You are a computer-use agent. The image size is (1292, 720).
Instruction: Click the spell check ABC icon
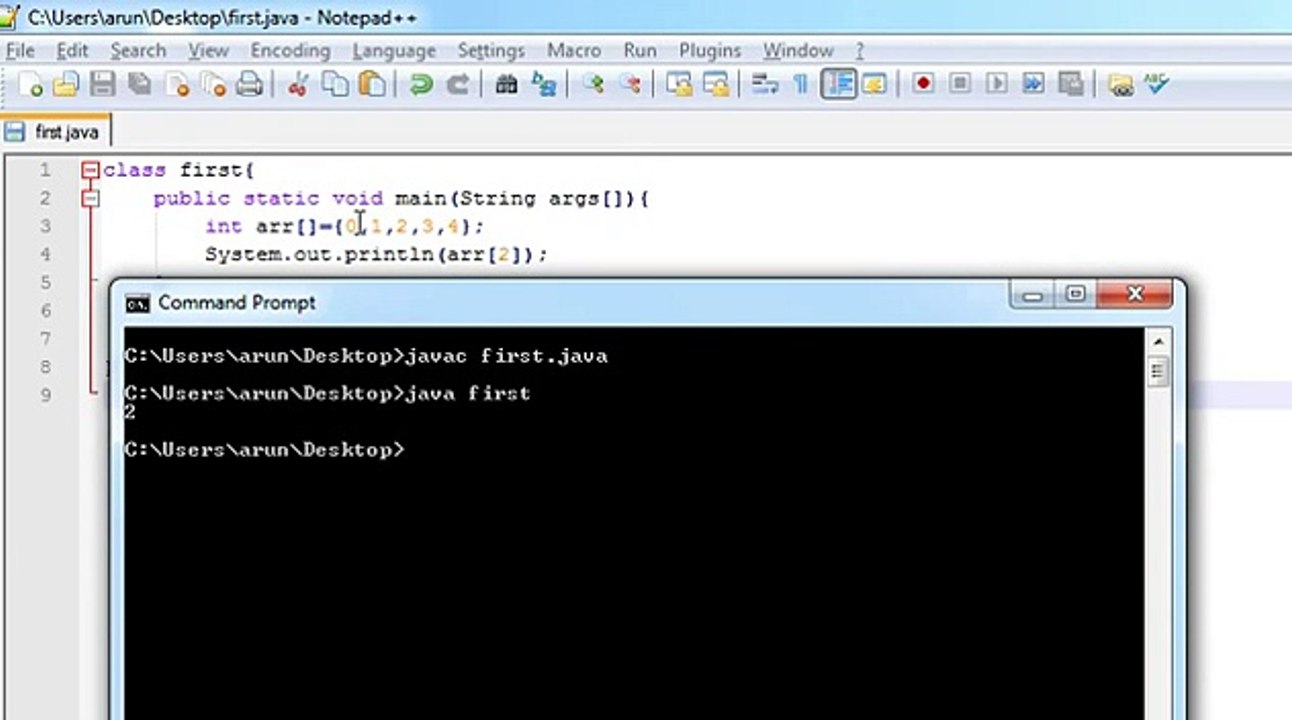click(x=1157, y=85)
